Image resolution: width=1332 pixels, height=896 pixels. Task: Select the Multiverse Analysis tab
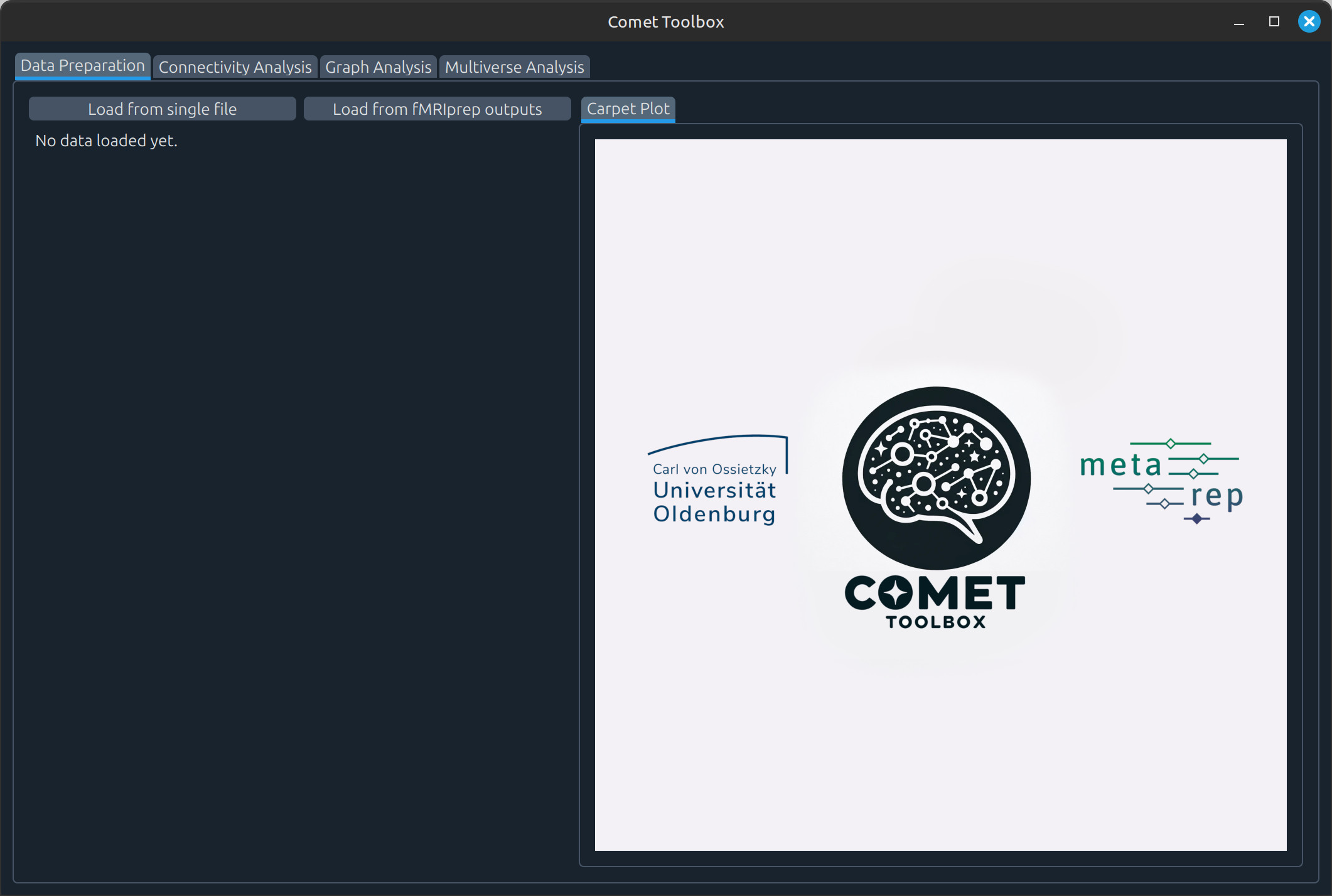(514, 67)
